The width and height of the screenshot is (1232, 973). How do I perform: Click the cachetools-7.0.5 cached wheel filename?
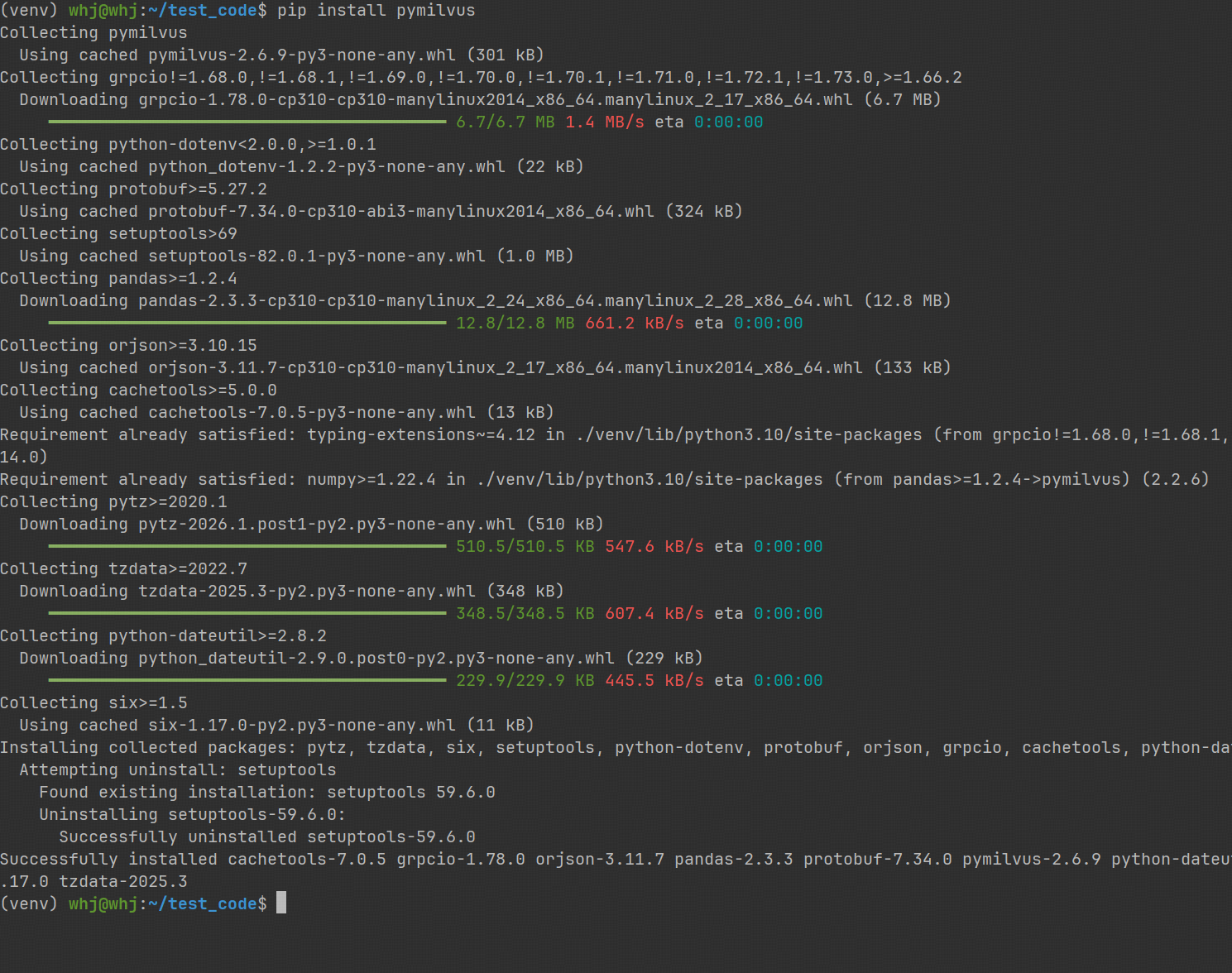click(x=311, y=413)
